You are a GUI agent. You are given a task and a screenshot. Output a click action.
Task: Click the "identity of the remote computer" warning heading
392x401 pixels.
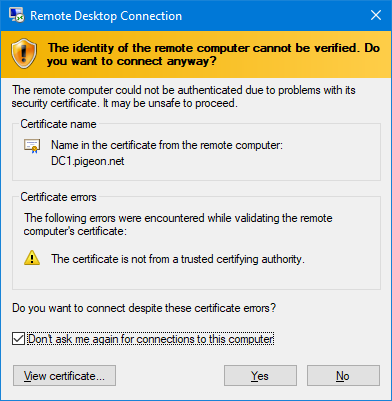[213, 54]
